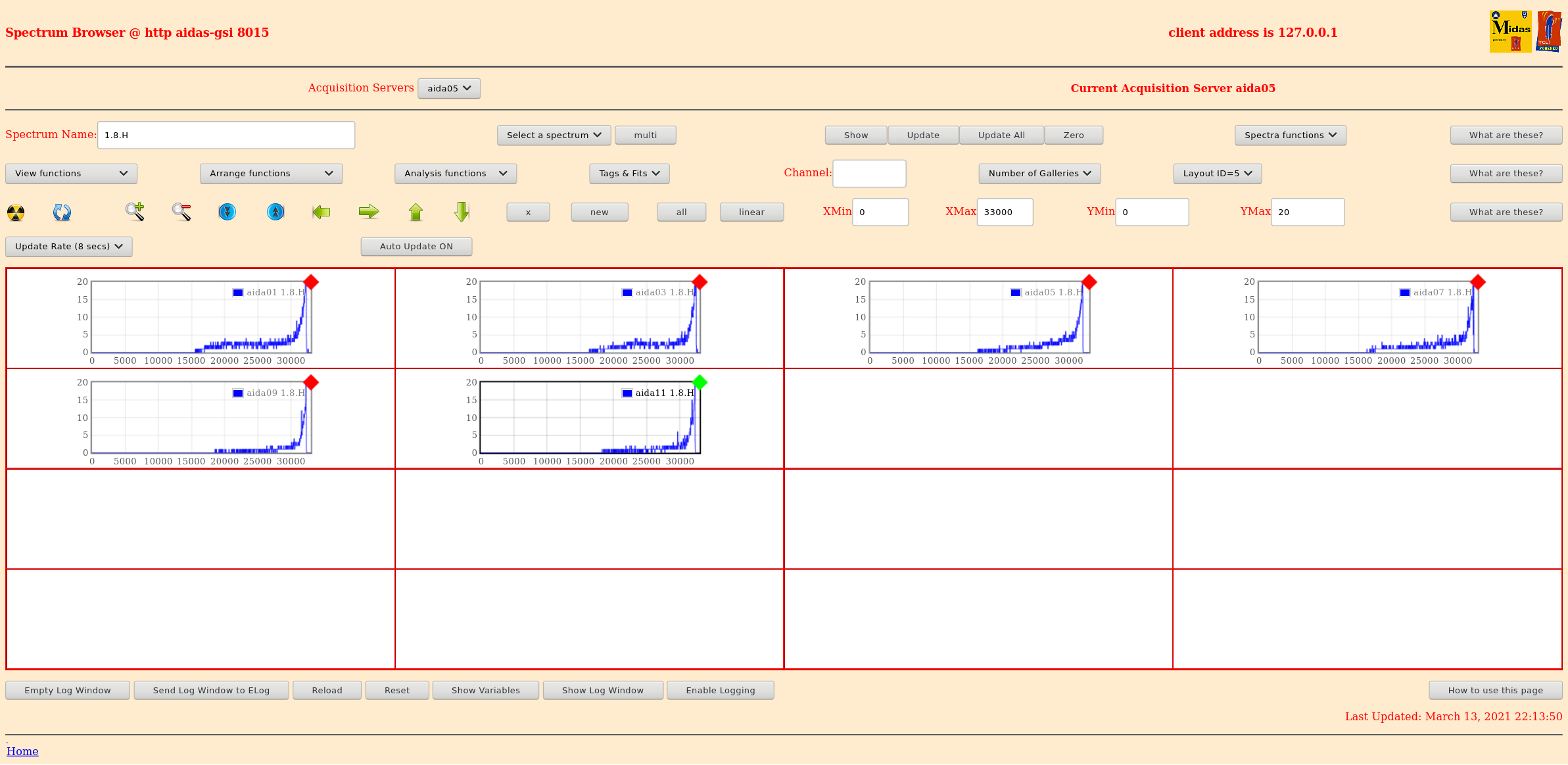This screenshot has height=765, width=1568.
Task: Click What are these? beside Spectra functions
Action: [1506, 136]
